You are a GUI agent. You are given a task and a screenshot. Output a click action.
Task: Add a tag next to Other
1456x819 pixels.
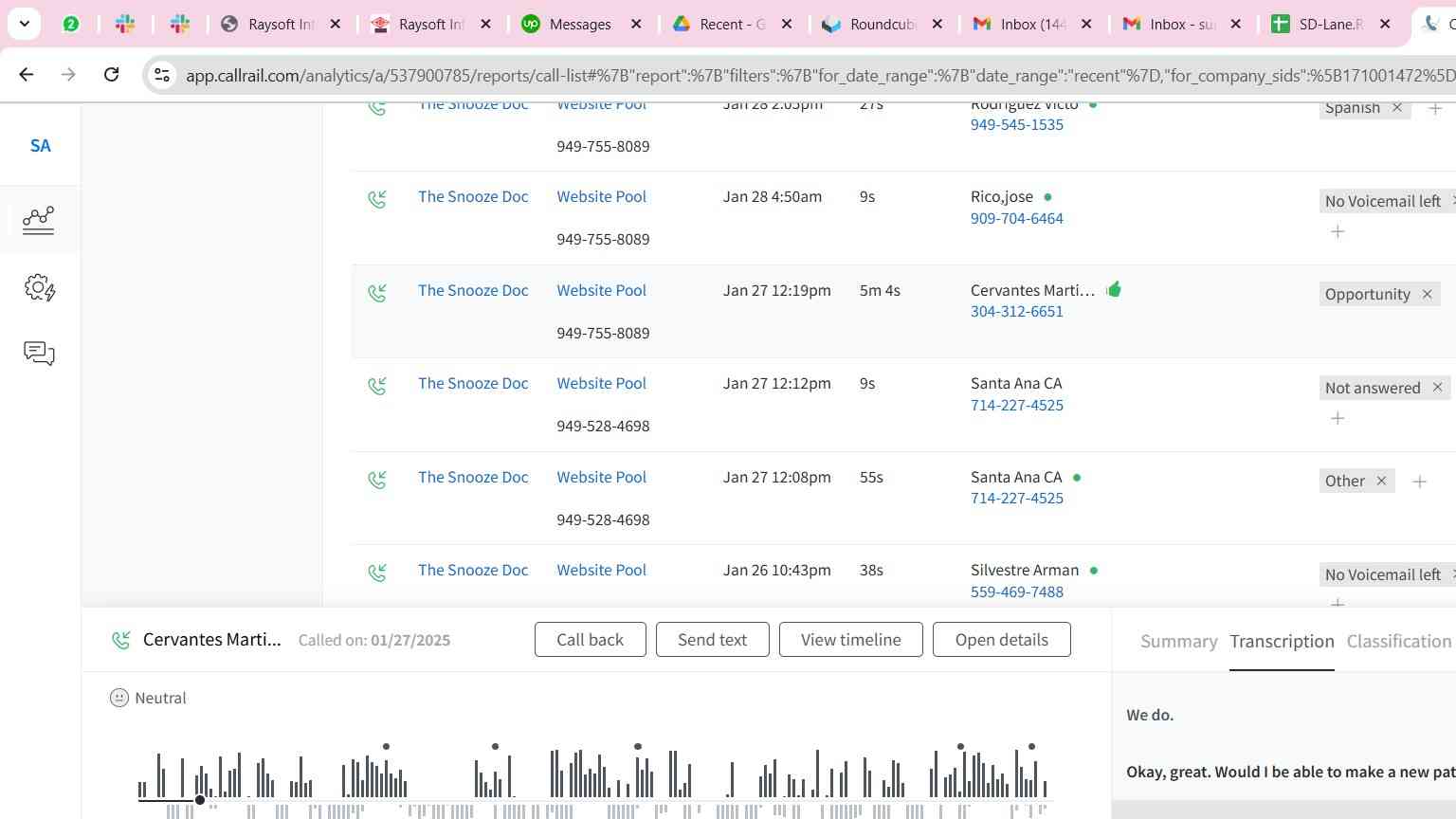1419,482
